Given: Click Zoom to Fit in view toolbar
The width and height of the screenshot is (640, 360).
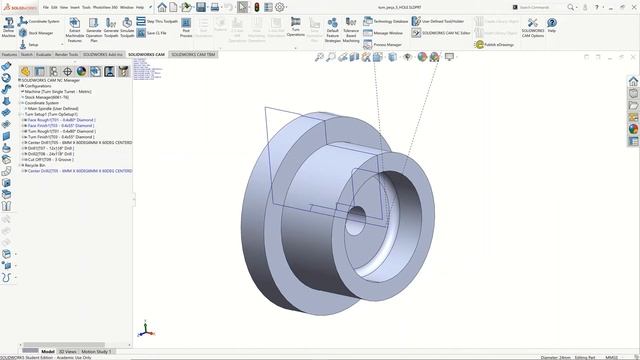Looking at the screenshot, I should (x=319, y=57).
